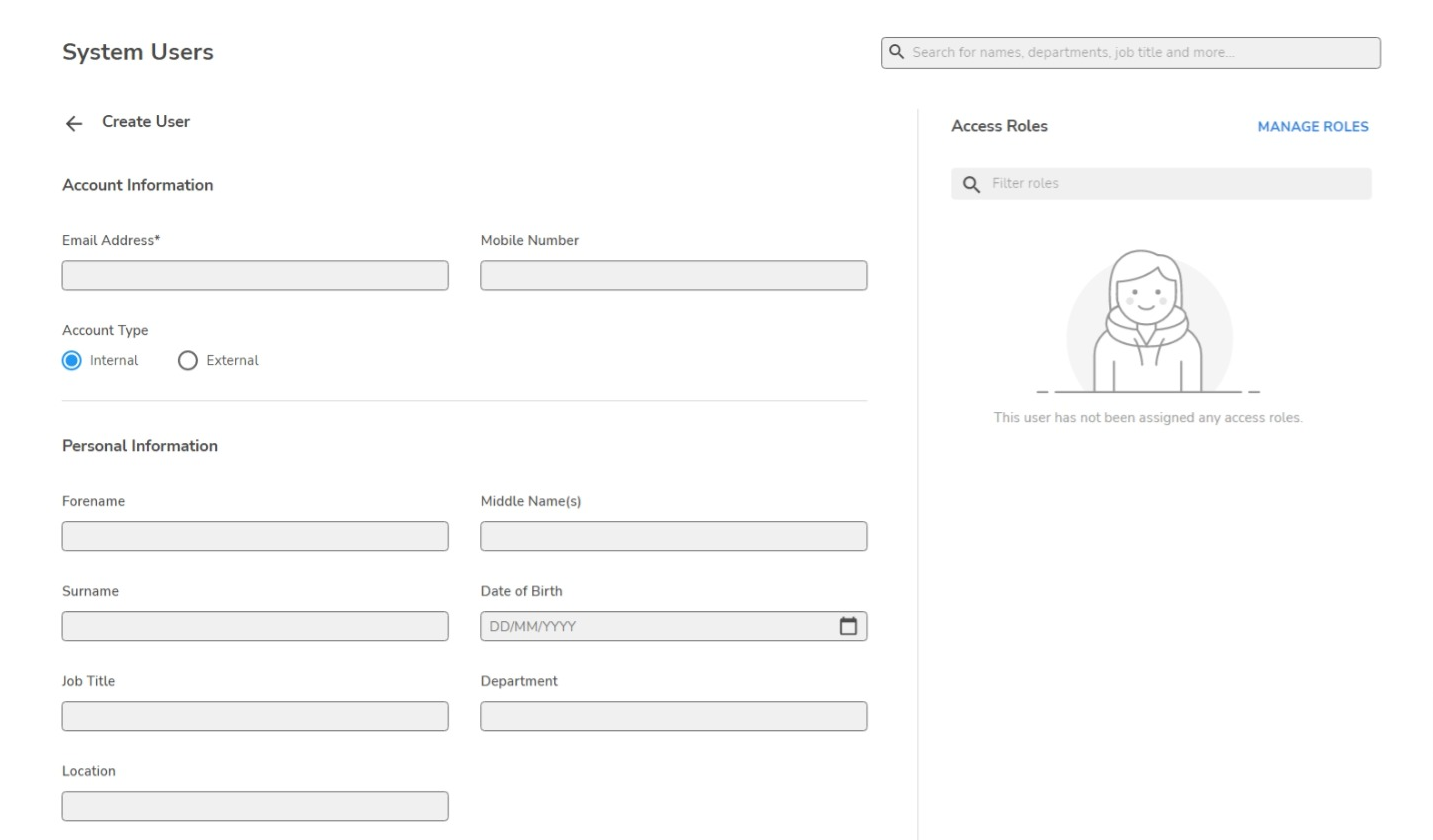Click the user avatar illustration

pos(1148,322)
